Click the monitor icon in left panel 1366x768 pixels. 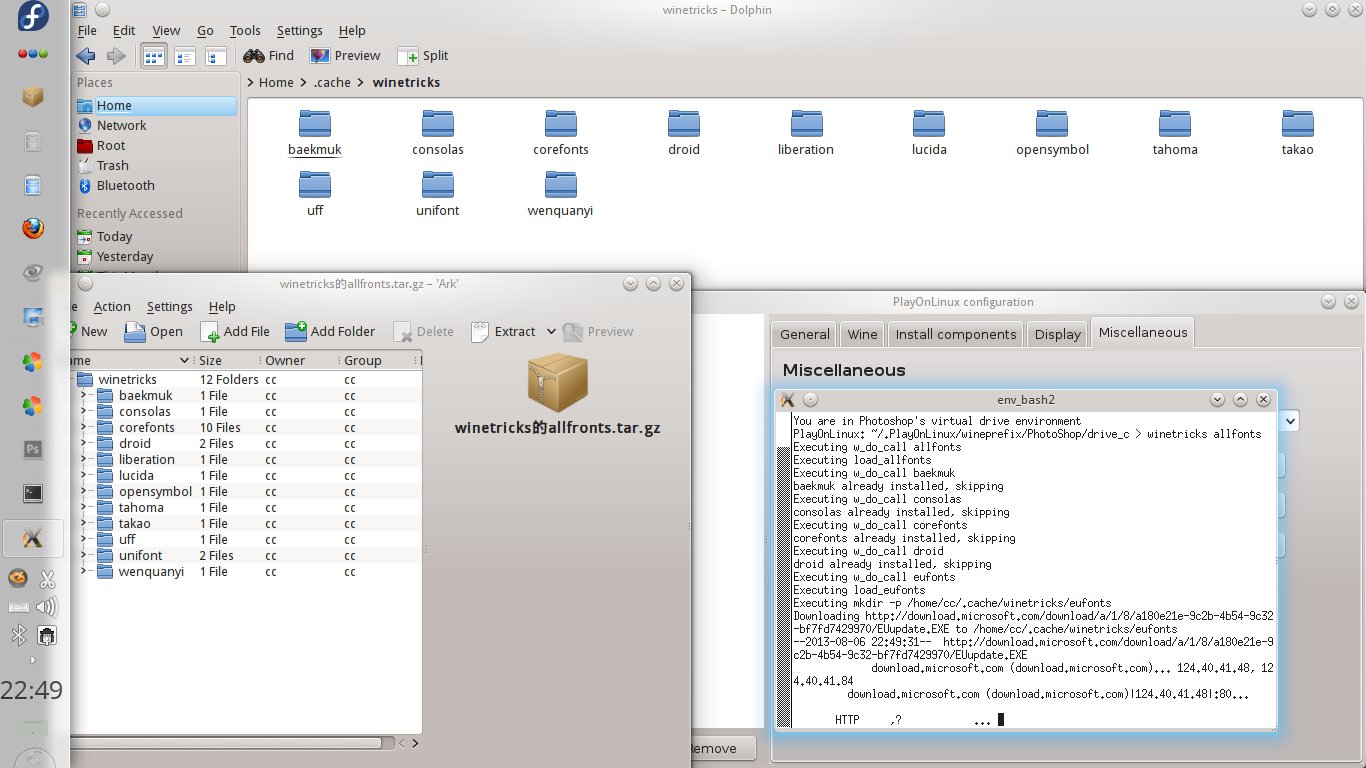[x=33, y=317]
